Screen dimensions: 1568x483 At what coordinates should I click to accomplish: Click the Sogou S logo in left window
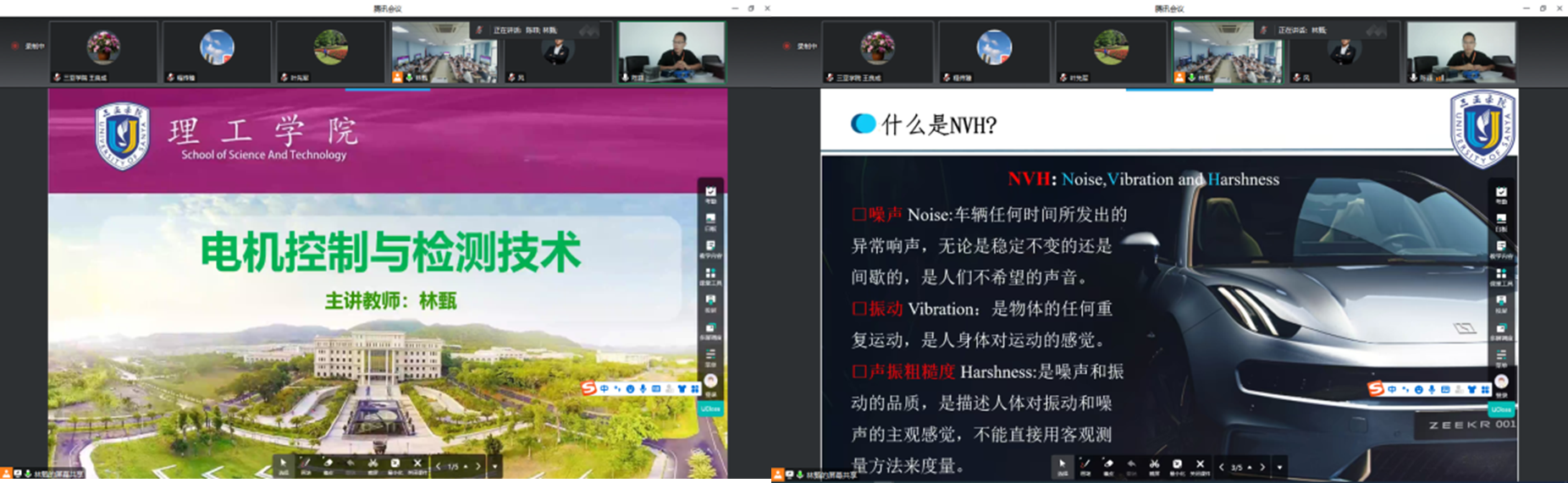[x=589, y=388]
